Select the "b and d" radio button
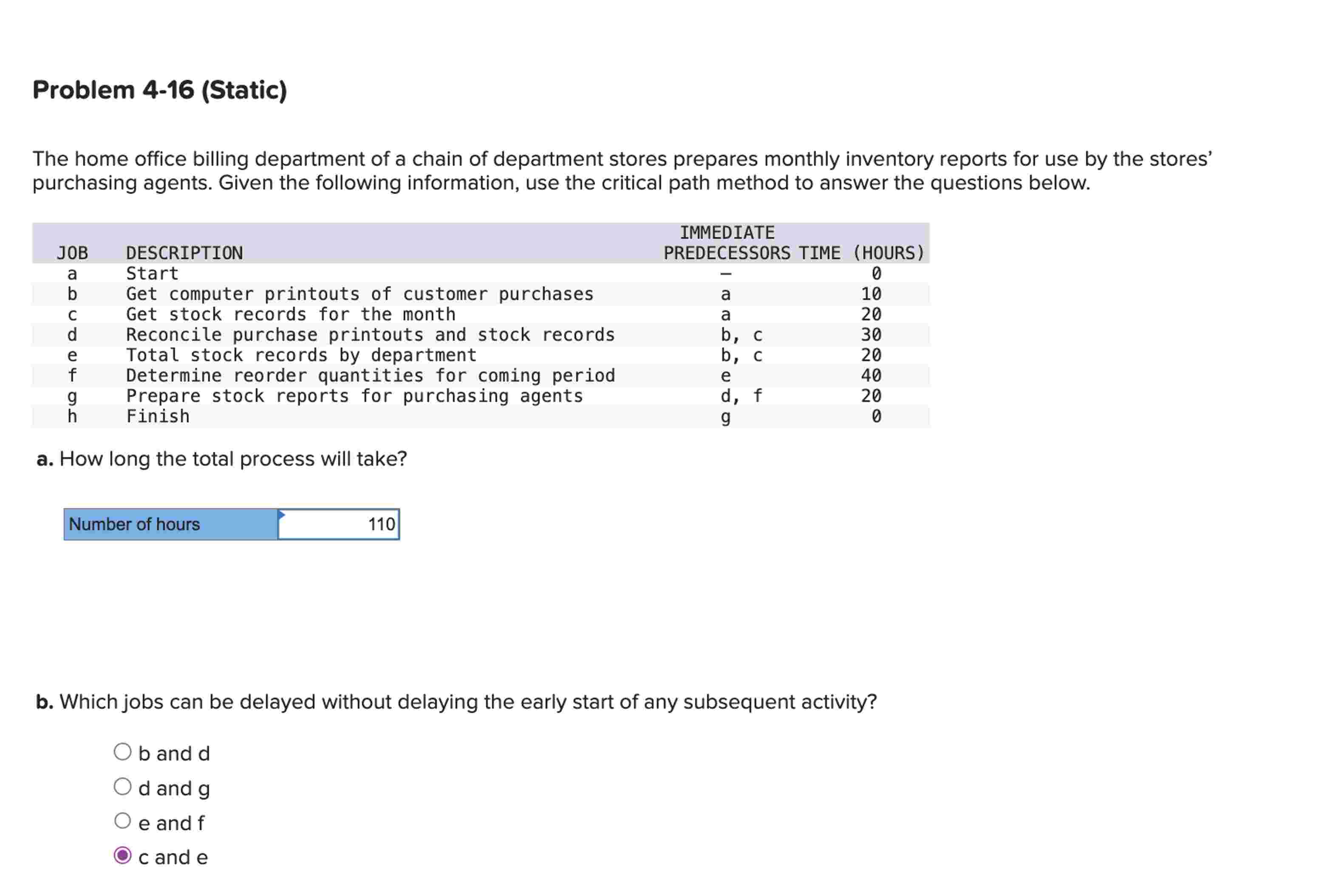 click(123, 752)
